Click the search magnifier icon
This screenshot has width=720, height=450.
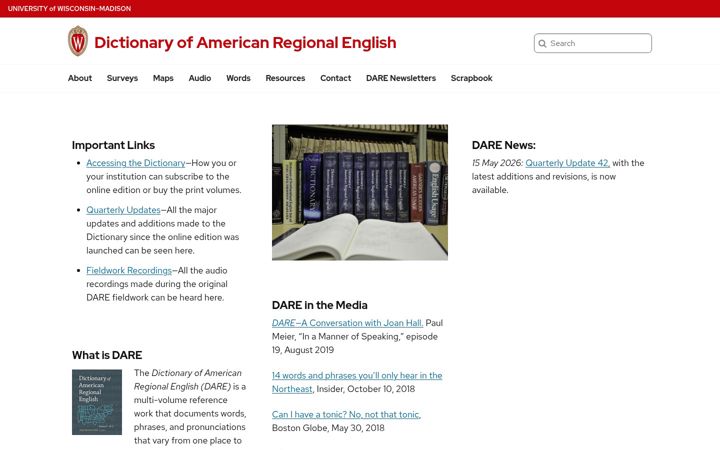542,44
